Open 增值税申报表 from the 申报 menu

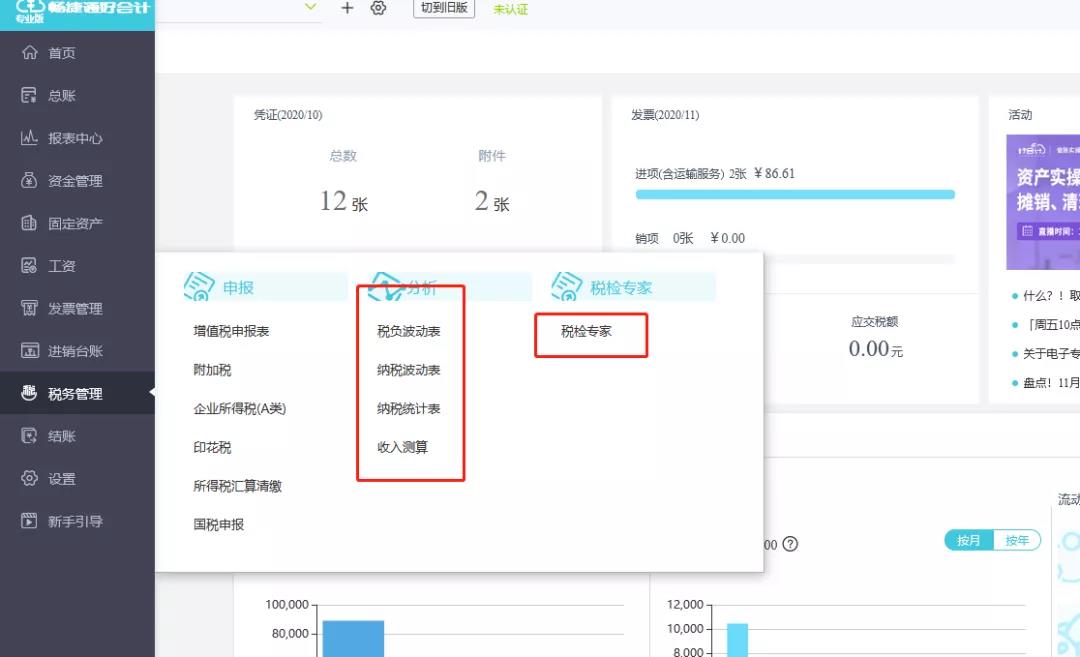click(x=231, y=331)
